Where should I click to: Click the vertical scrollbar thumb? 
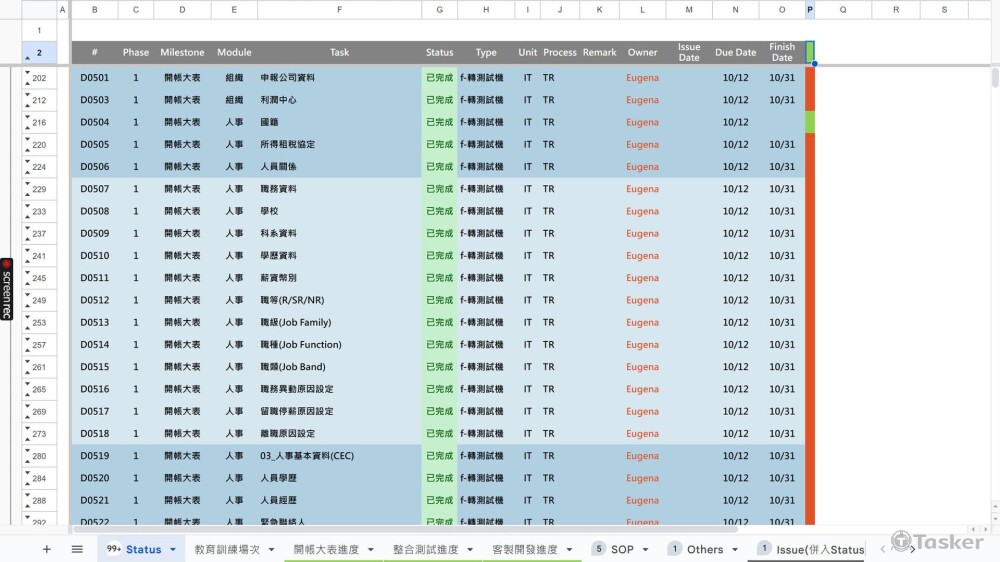995,78
